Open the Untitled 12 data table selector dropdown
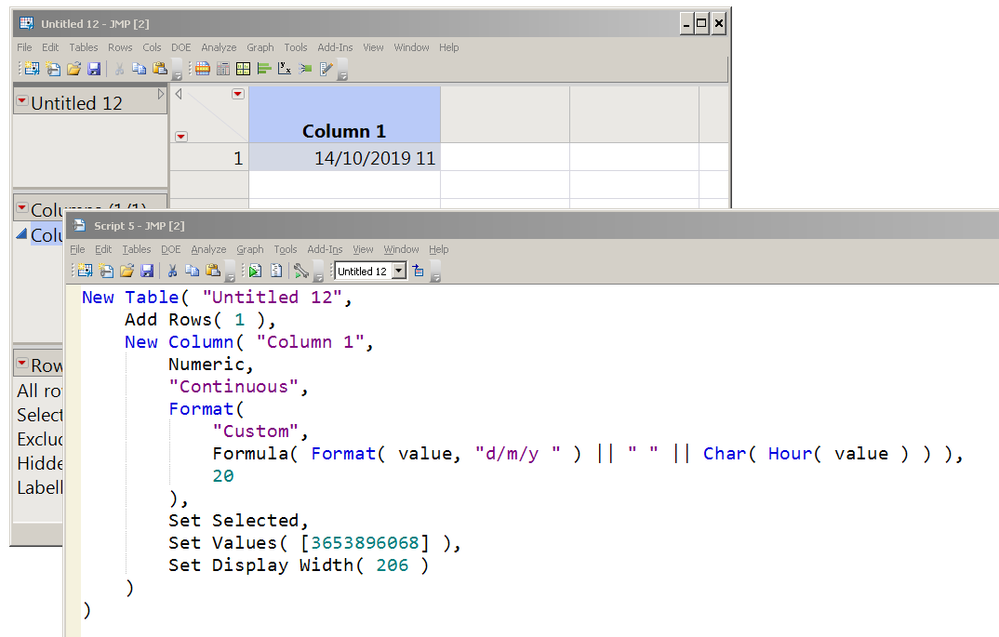This screenshot has height=637, width=999. click(399, 271)
